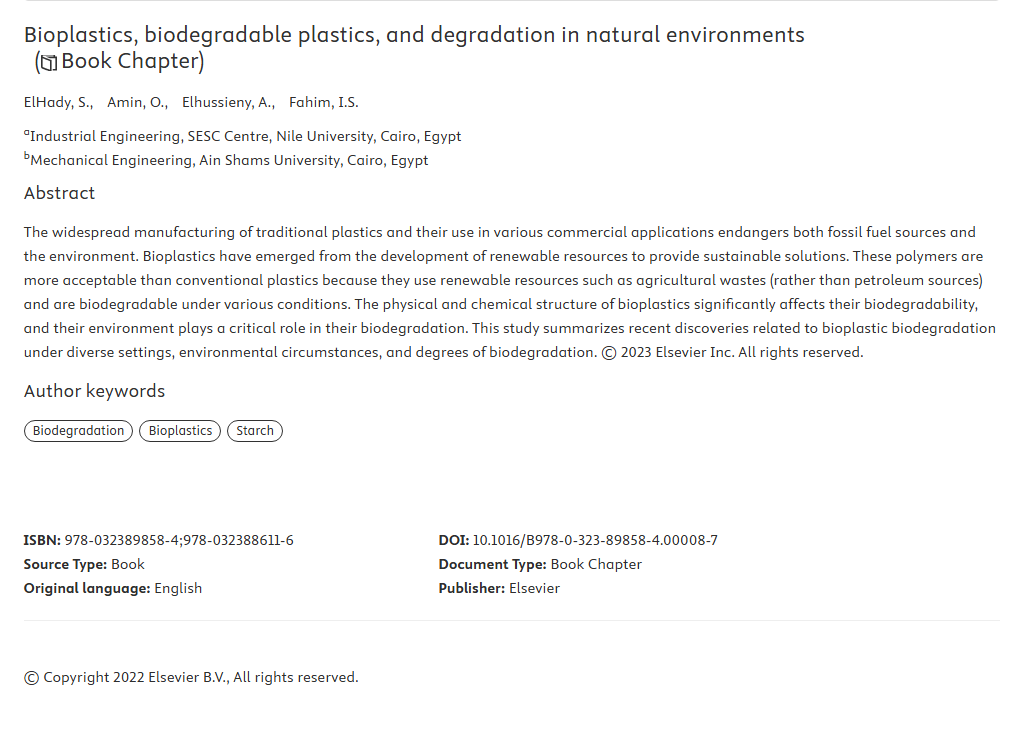The image size is (1021, 744).
Task: Select the Starch keyword tag
Action: coord(255,431)
